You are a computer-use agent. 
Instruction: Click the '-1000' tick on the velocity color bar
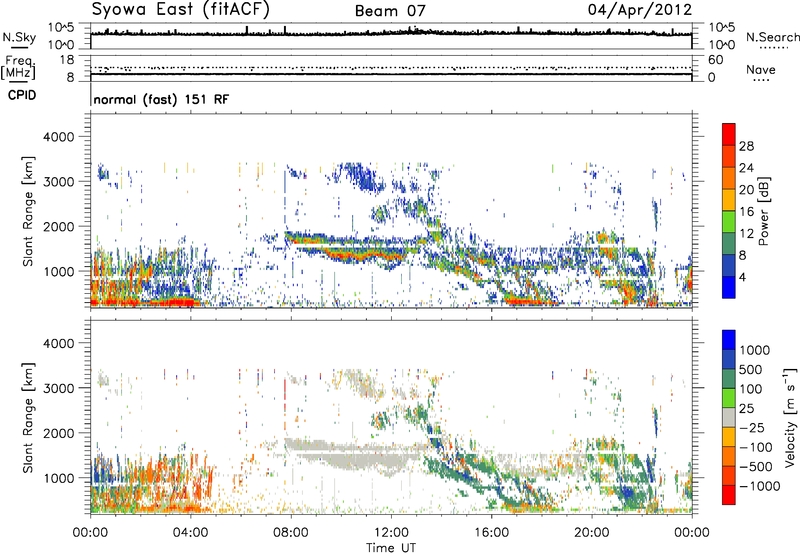759,486
